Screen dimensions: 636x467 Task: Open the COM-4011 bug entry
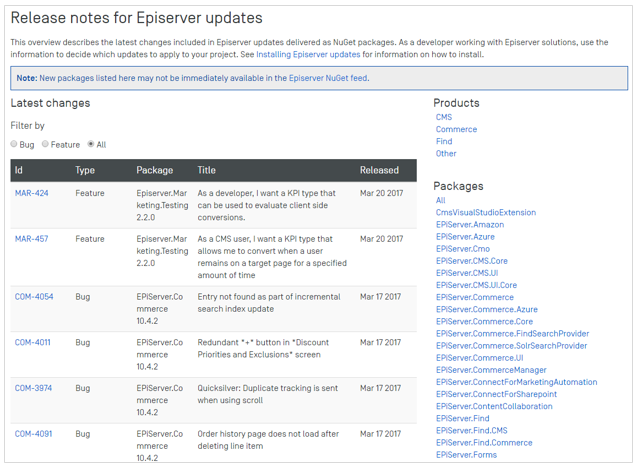pos(35,343)
